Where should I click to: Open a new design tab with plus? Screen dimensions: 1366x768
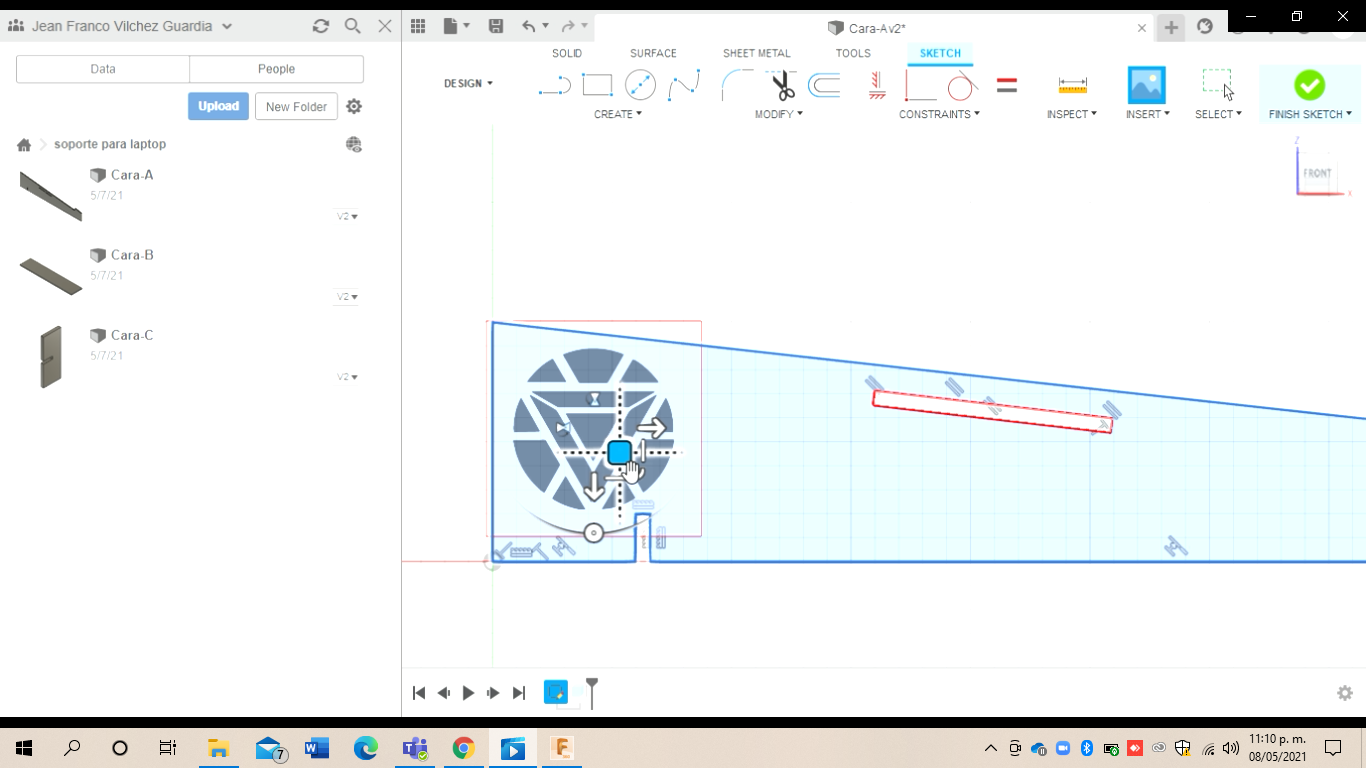1171,28
